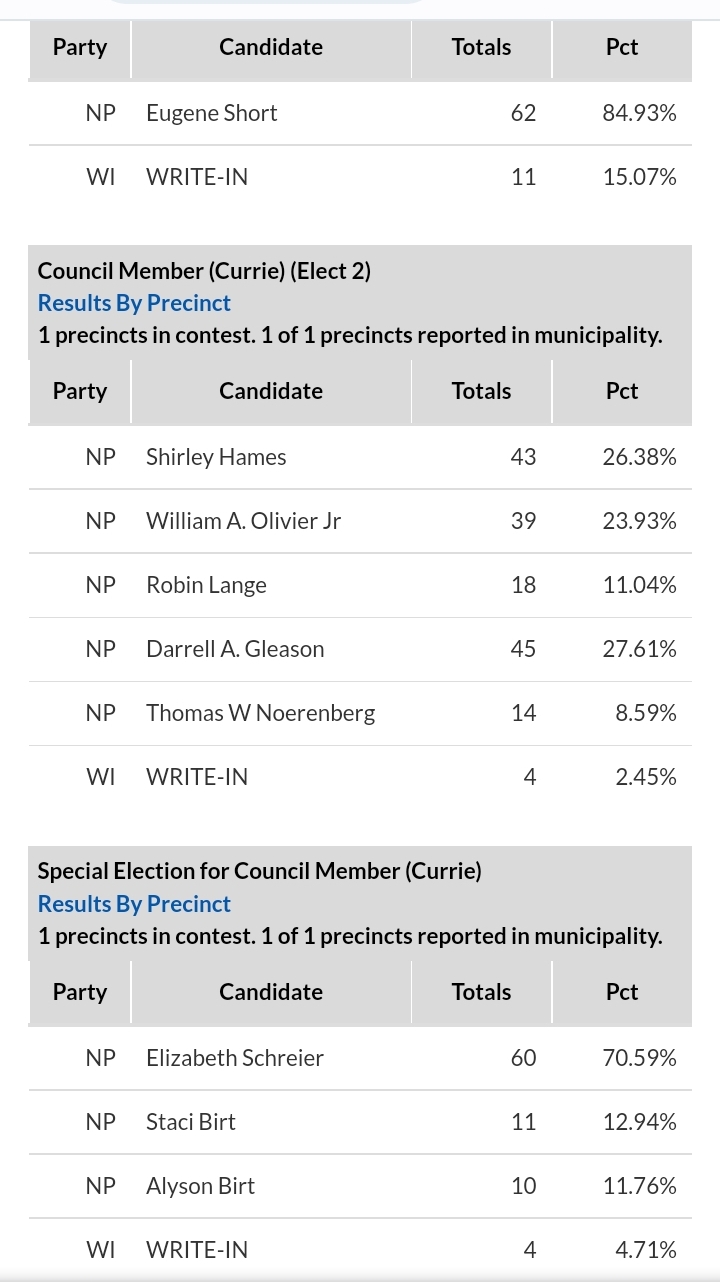Select candidate Eugene Short
720x1282 pixels.
[x=211, y=113]
